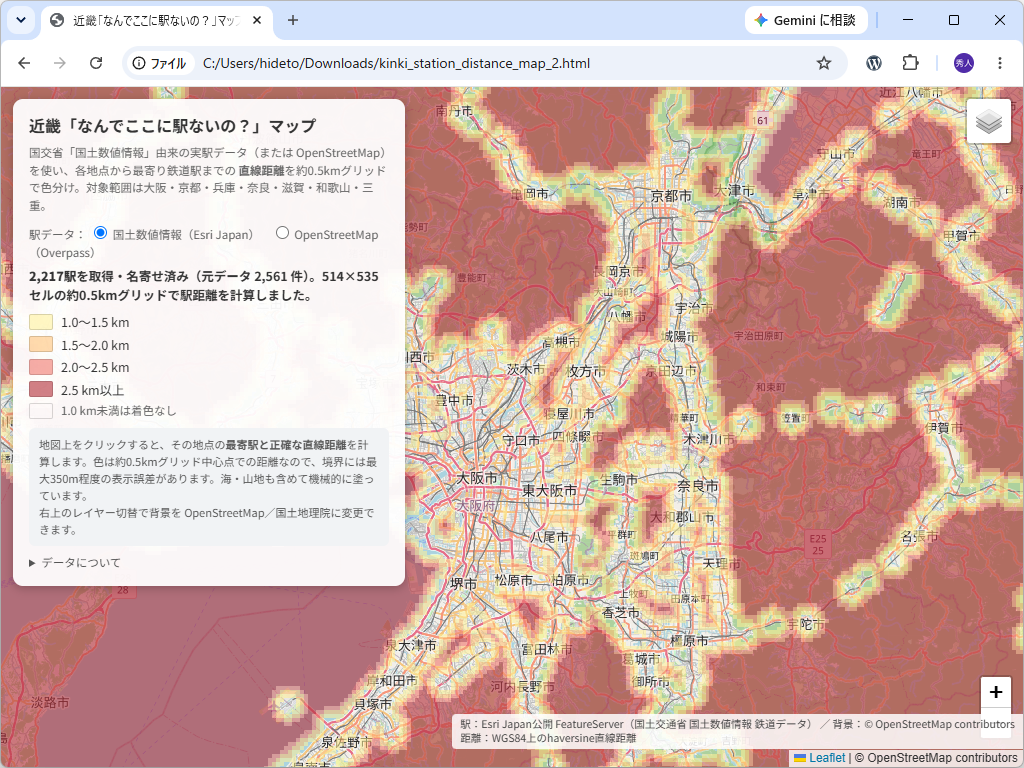Click the 東大阪市 label on the map
The width and height of the screenshot is (1024, 768).
(549, 490)
